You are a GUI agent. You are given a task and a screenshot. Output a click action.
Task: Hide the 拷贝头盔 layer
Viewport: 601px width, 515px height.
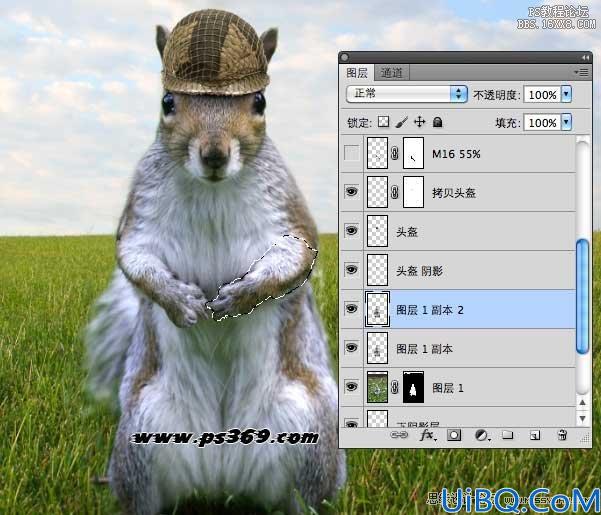click(351, 191)
